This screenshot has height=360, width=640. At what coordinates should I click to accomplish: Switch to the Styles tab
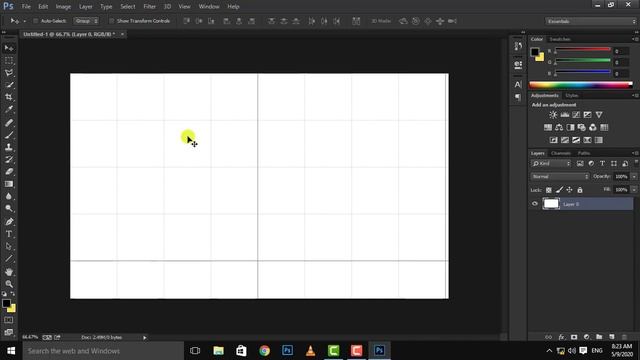click(571, 96)
